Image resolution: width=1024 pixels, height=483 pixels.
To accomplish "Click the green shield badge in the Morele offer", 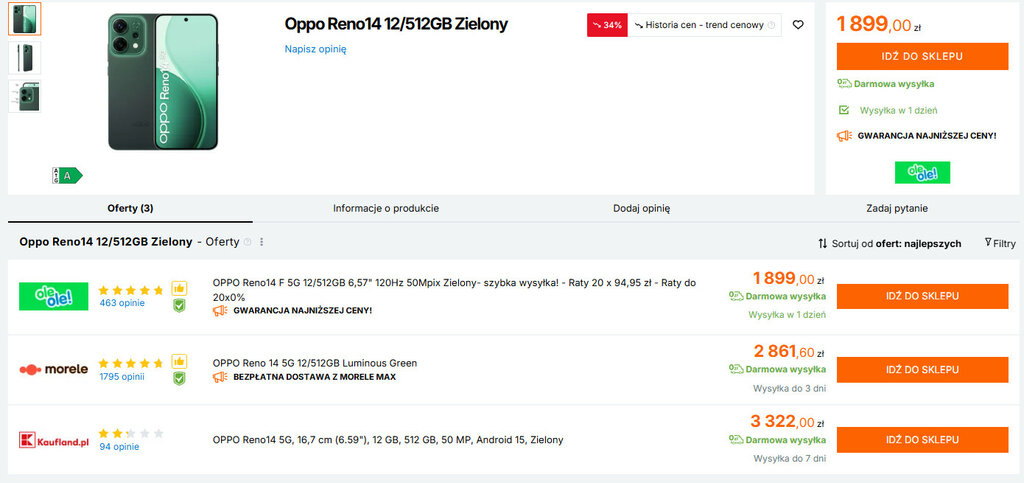I will 179,378.
